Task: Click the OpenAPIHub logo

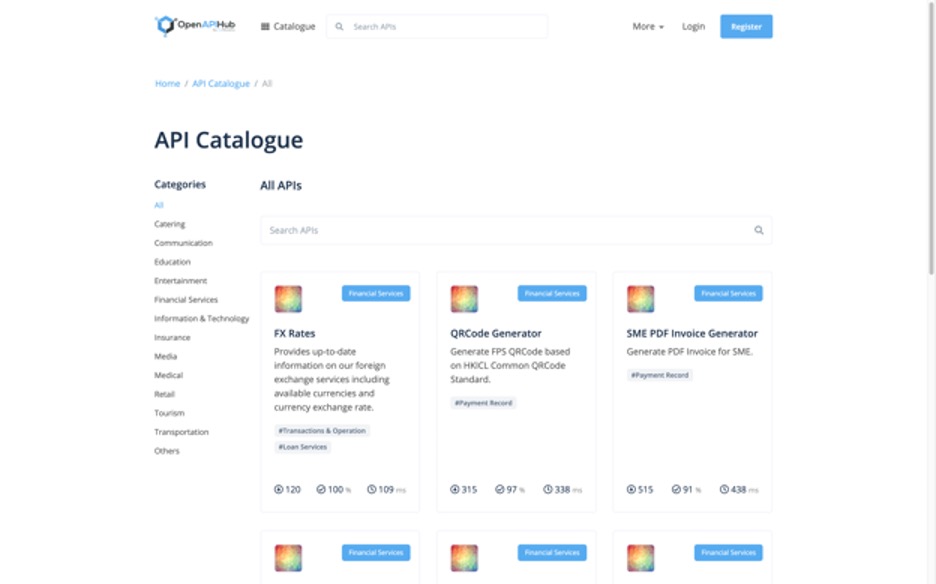Action: coord(194,26)
